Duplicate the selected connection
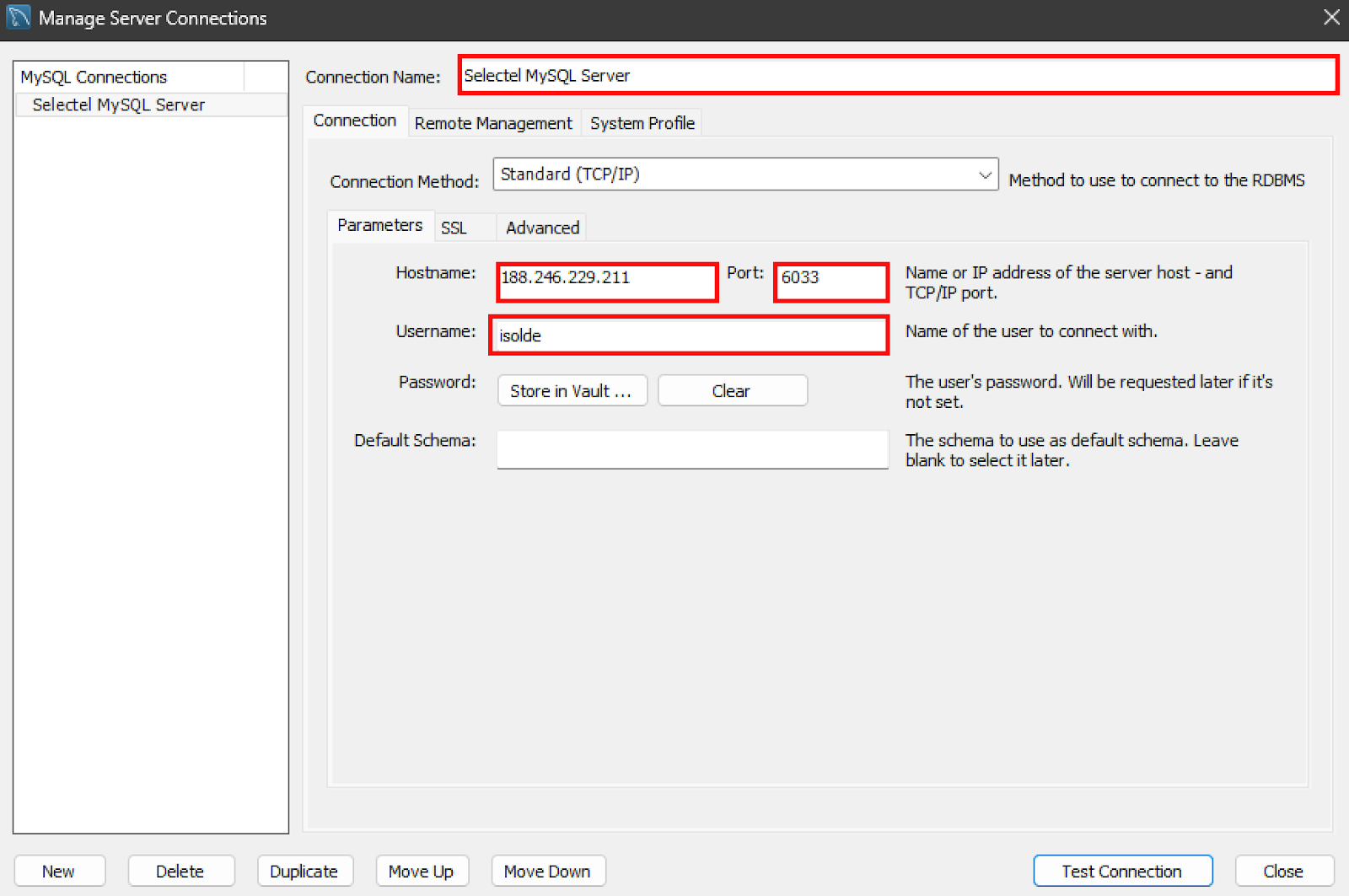The width and height of the screenshot is (1349, 896). pos(304,871)
